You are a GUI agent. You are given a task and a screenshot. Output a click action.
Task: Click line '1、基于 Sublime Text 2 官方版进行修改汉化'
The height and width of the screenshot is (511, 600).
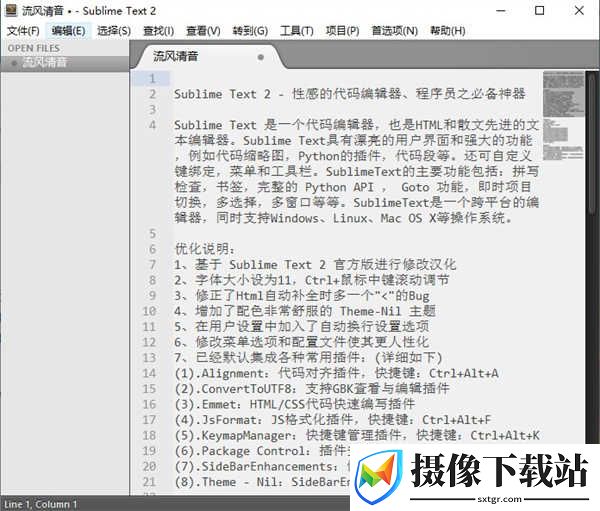pos(315,265)
